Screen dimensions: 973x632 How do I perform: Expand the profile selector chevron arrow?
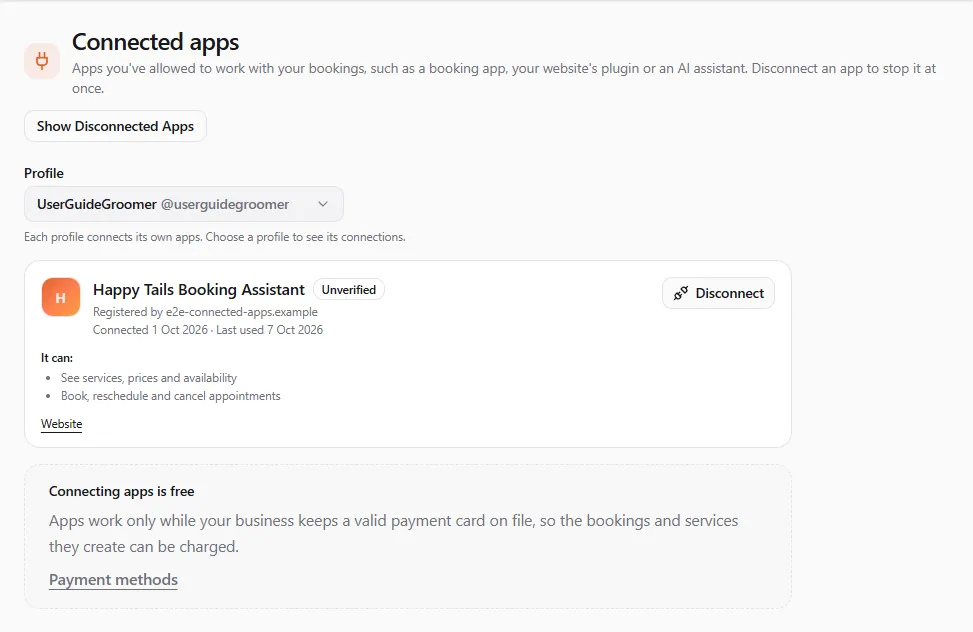tap(323, 204)
